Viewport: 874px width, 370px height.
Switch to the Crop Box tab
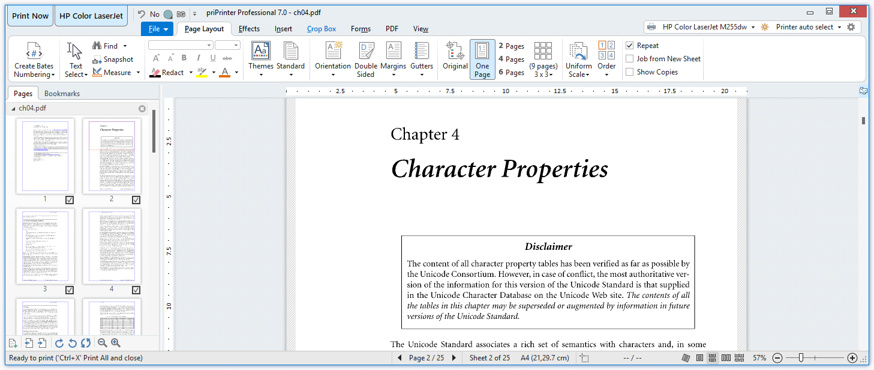322,29
